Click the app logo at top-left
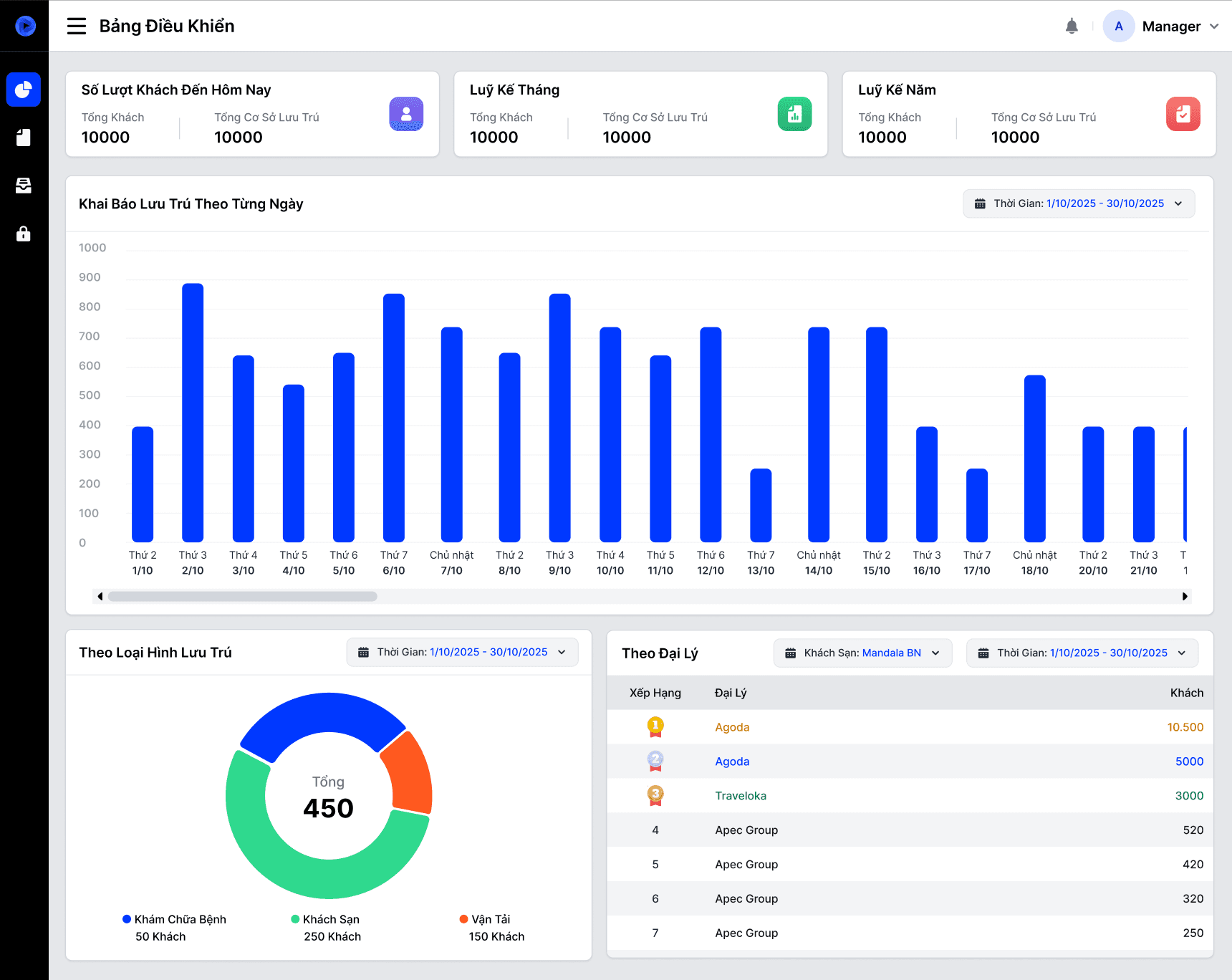1232x980 pixels. point(25,27)
